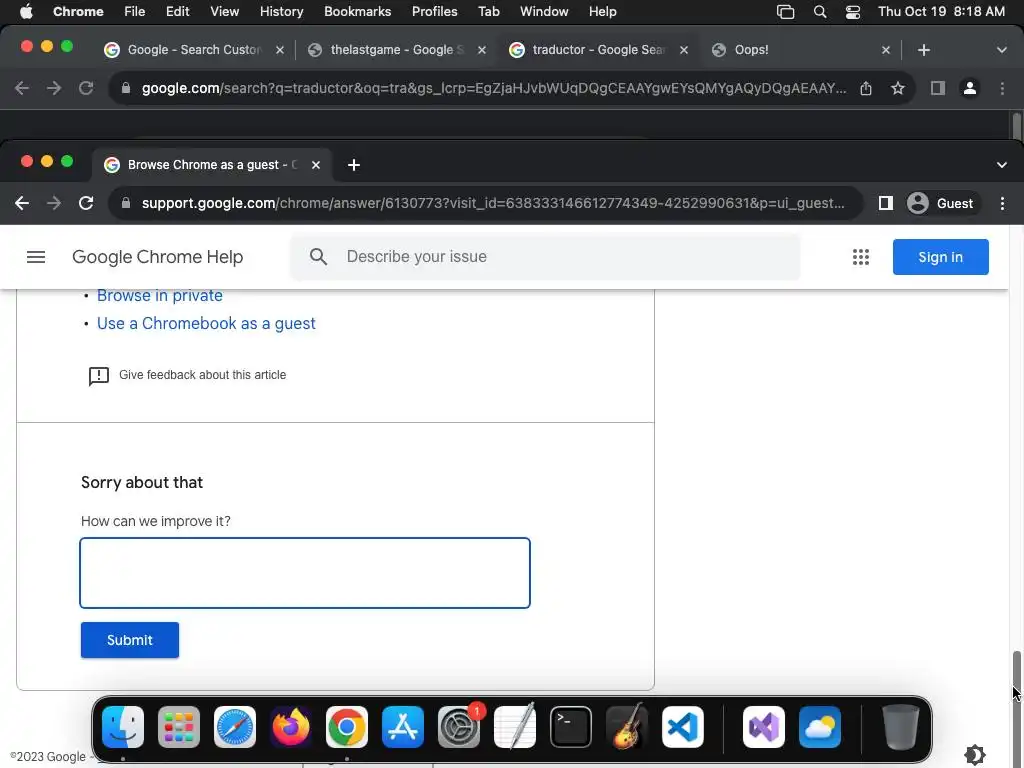This screenshot has height=768, width=1024.
Task: Click the search magnifier icon in Help
Action: tap(318, 257)
